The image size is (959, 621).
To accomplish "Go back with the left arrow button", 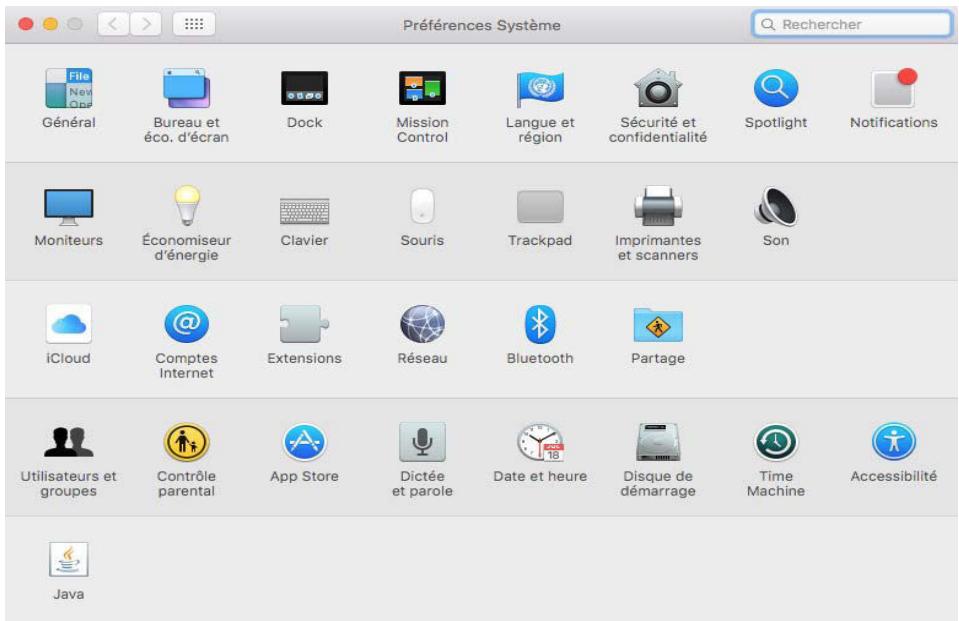I will pos(113,24).
